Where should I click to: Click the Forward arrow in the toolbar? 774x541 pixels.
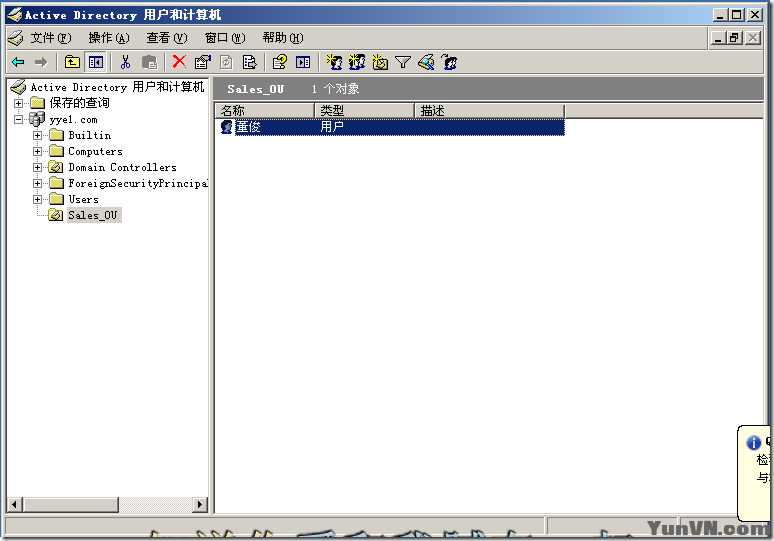41,62
